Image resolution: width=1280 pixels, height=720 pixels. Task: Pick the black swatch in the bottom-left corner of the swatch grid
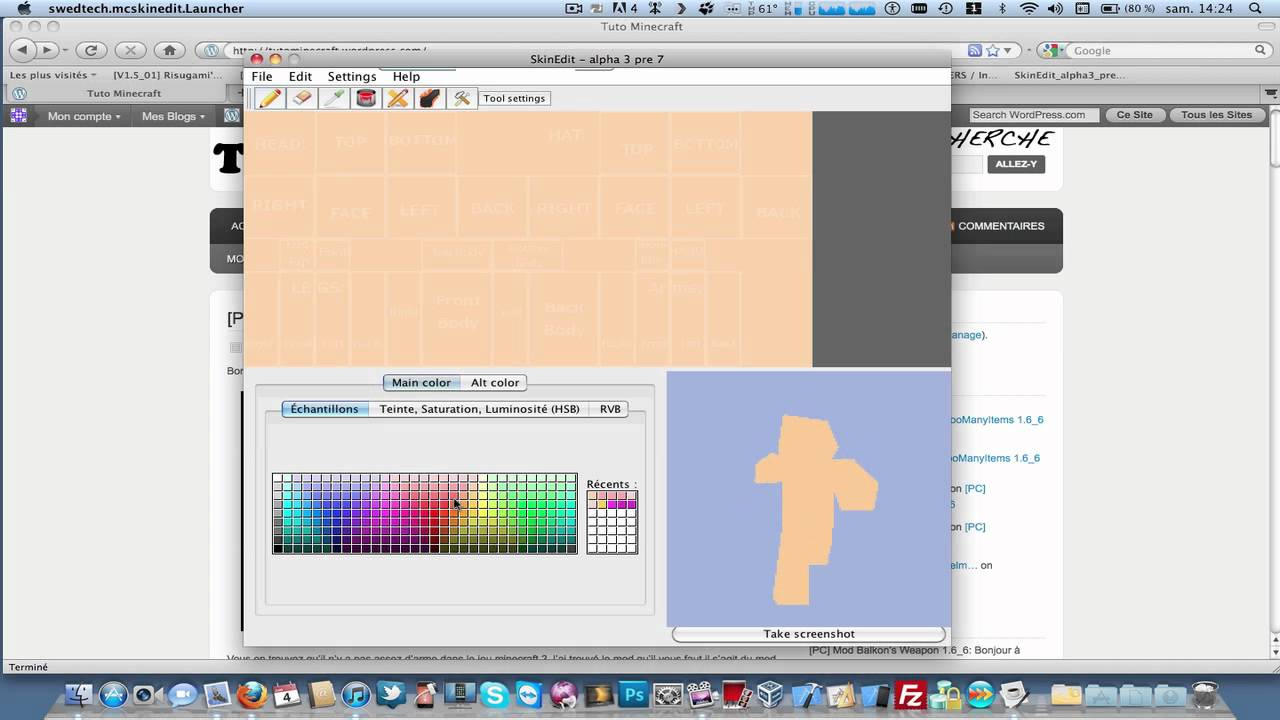click(x=278, y=548)
